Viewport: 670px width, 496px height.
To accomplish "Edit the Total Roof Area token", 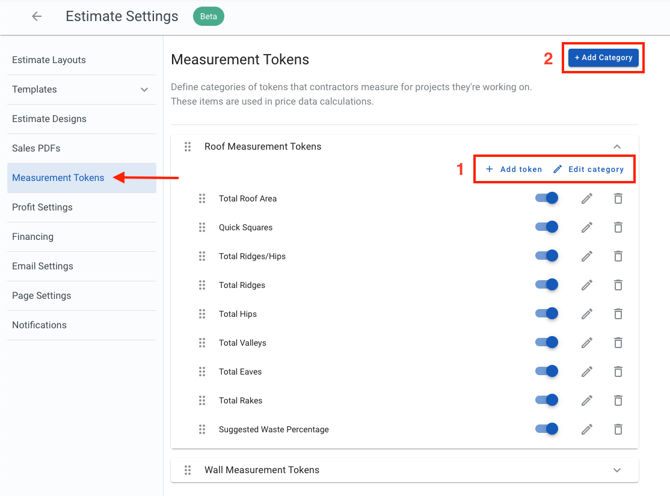I will (x=587, y=199).
